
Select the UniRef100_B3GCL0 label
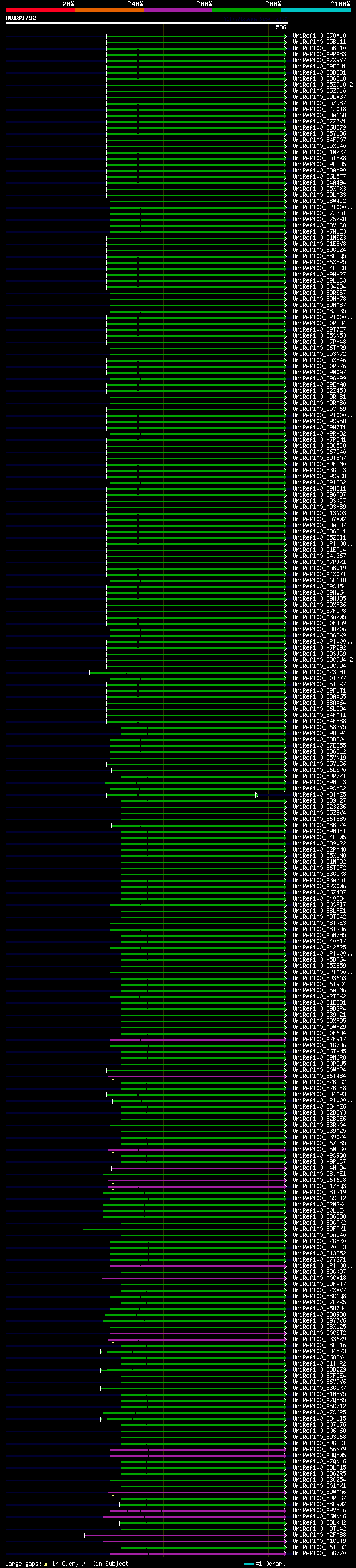(319, 78)
